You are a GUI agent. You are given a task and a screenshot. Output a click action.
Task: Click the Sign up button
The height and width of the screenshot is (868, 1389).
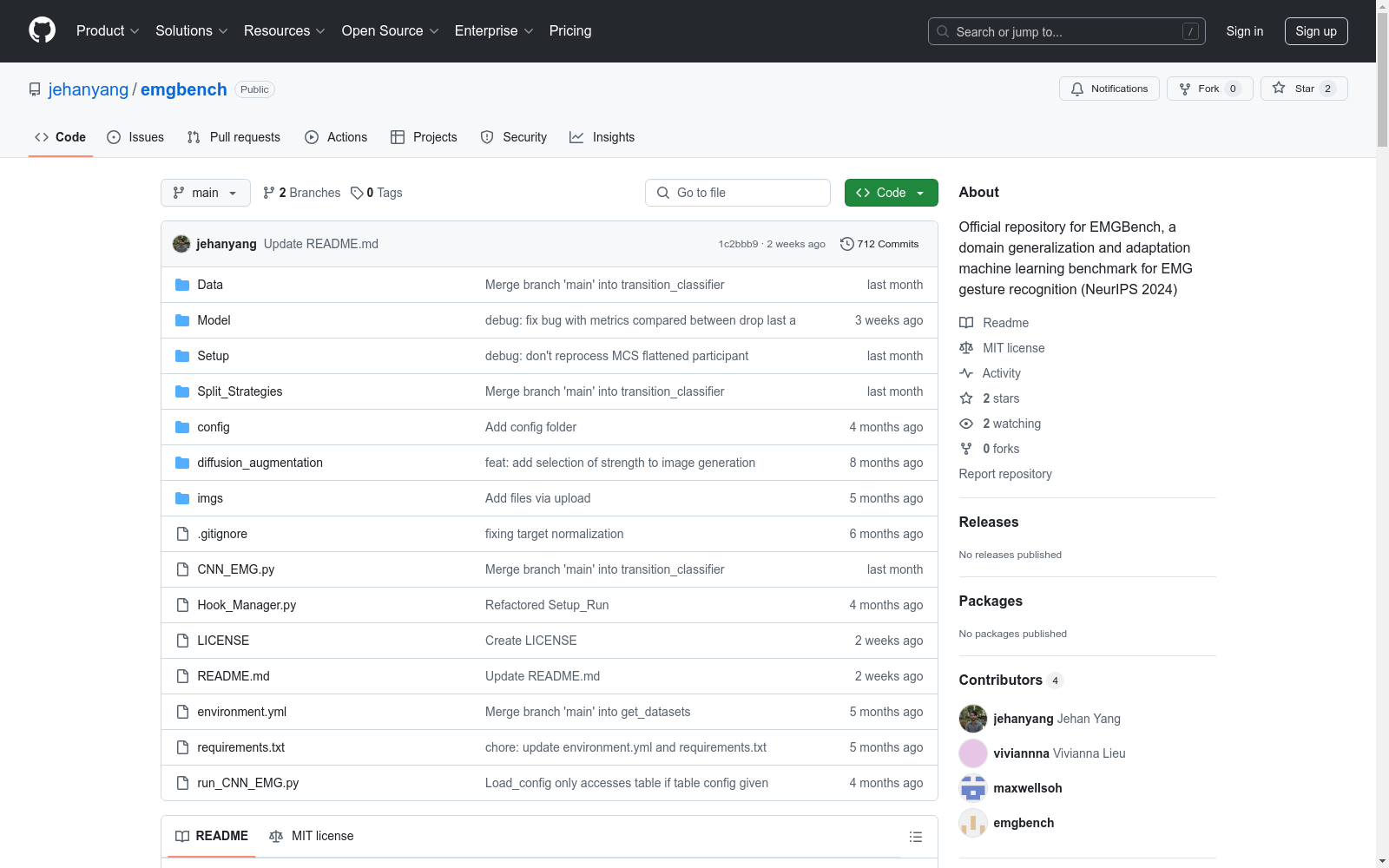[x=1316, y=31]
